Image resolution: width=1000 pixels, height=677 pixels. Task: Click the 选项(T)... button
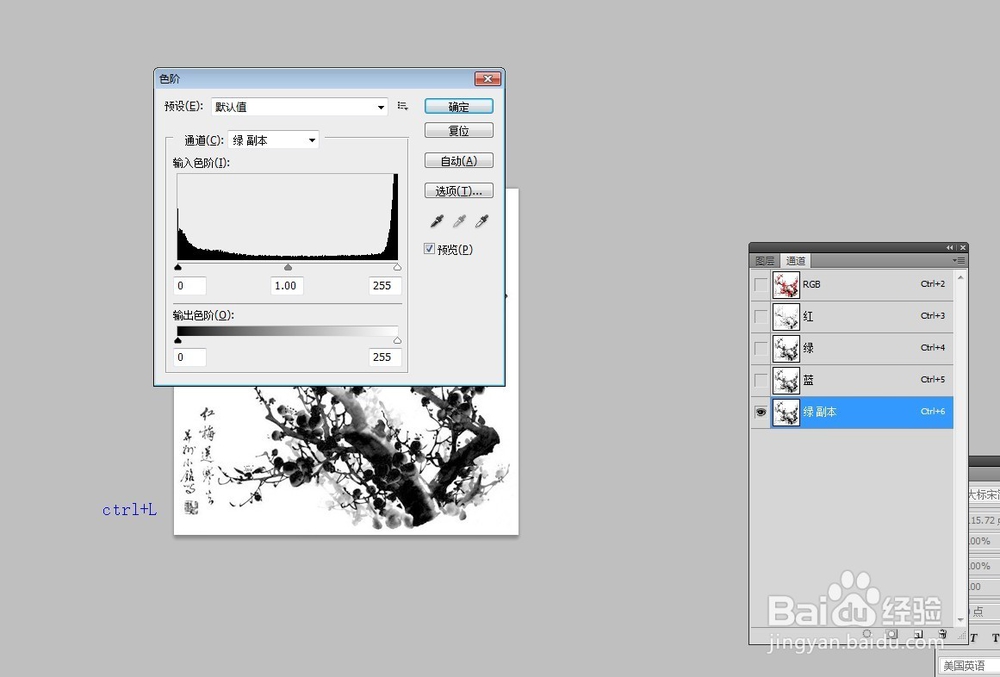coord(459,191)
